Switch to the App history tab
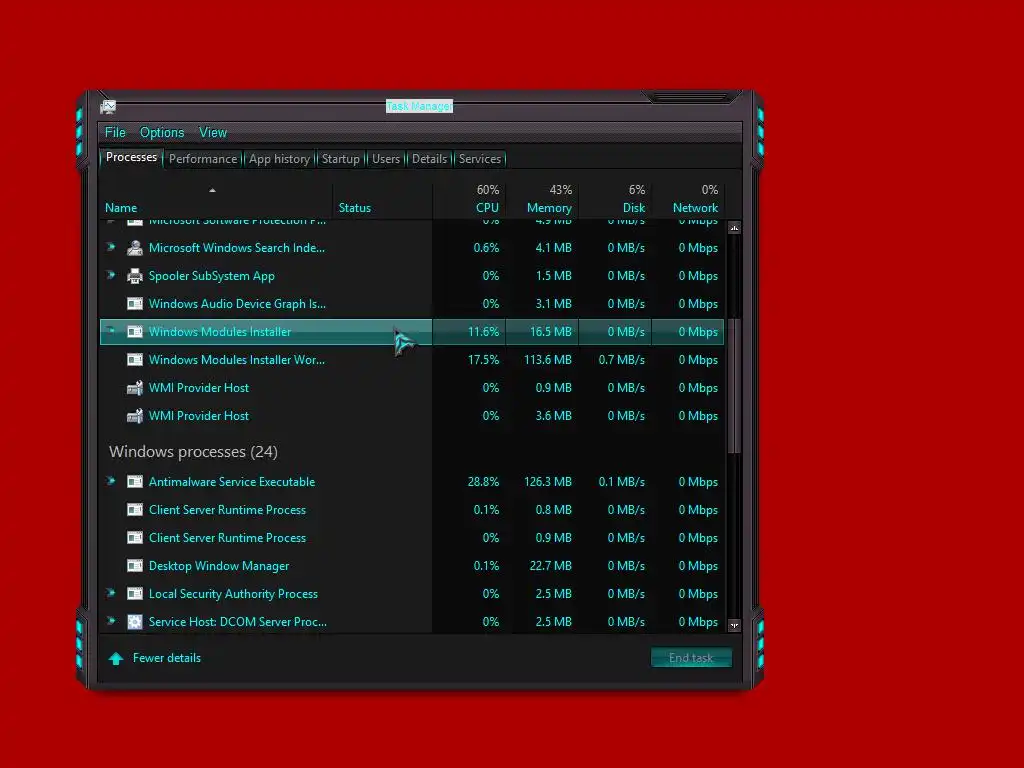This screenshot has height=768, width=1024. 280,159
